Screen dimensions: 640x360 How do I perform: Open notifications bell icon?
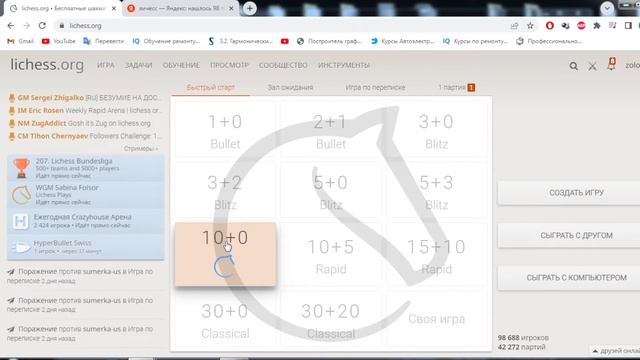point(611,64)
